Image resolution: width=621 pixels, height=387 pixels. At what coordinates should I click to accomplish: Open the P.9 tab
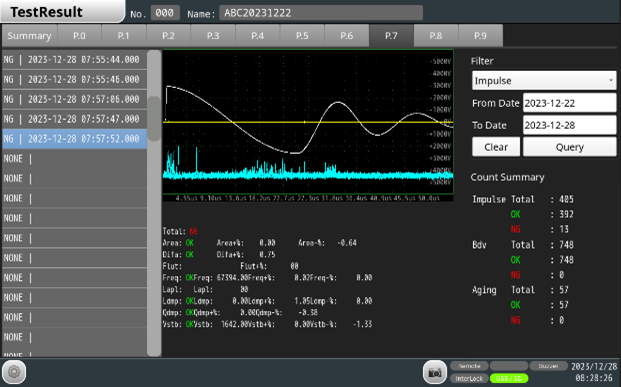[480, 36]
